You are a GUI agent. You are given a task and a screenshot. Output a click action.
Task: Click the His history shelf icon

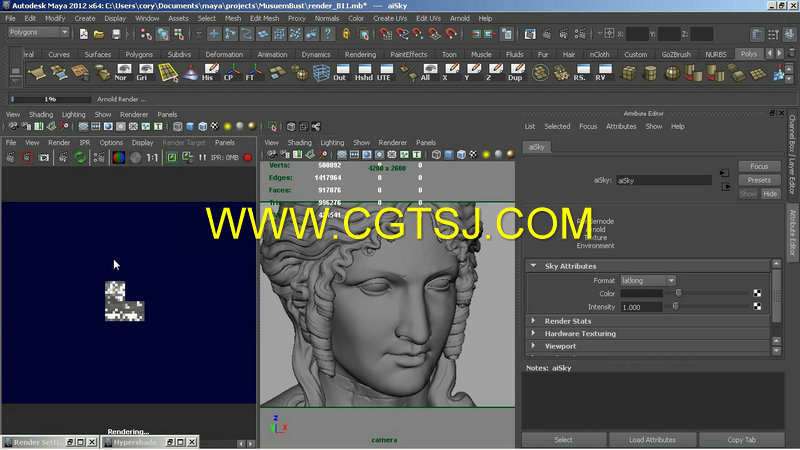[x=210, y=72]
